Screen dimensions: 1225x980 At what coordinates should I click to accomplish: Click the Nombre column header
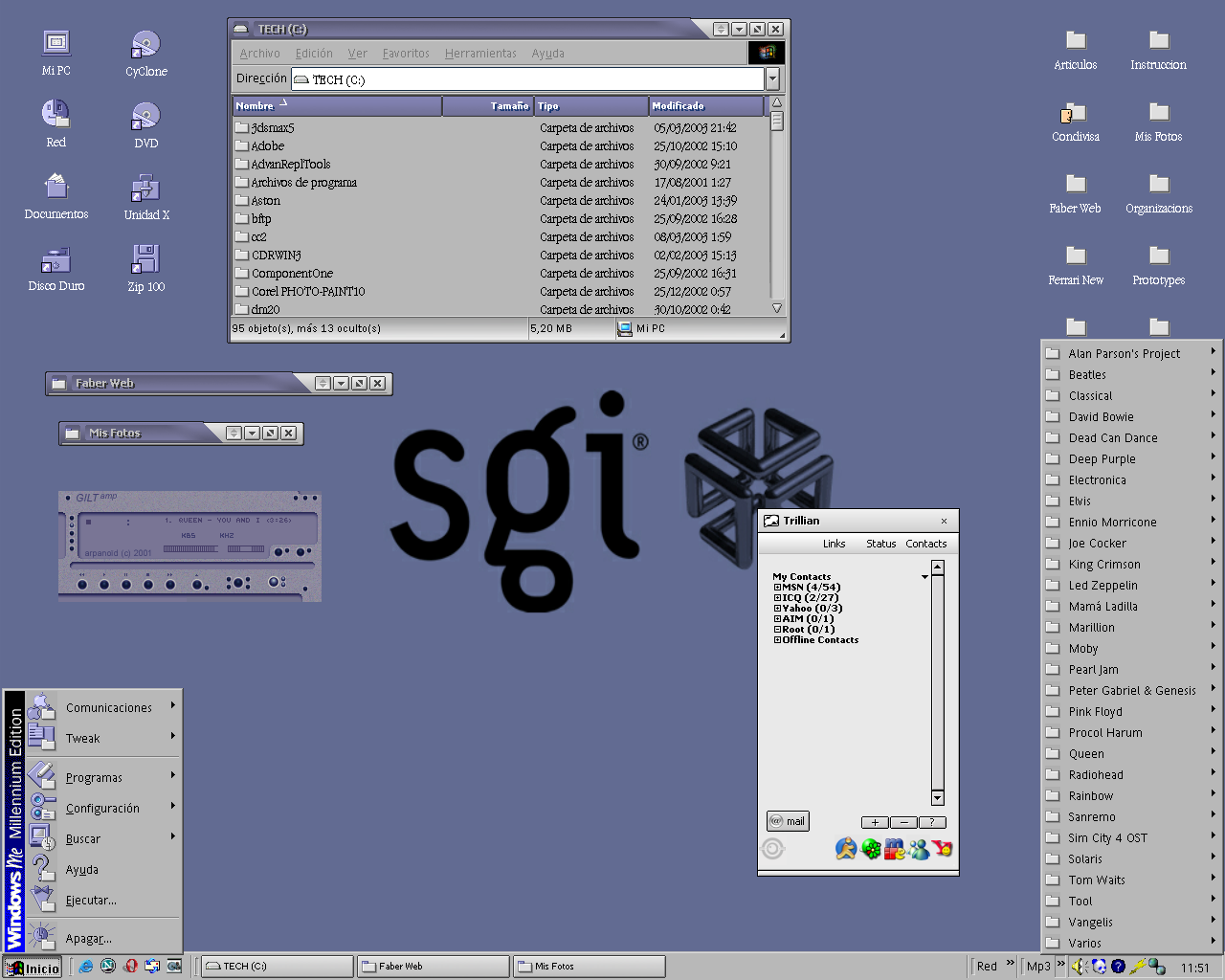[337, 105]
